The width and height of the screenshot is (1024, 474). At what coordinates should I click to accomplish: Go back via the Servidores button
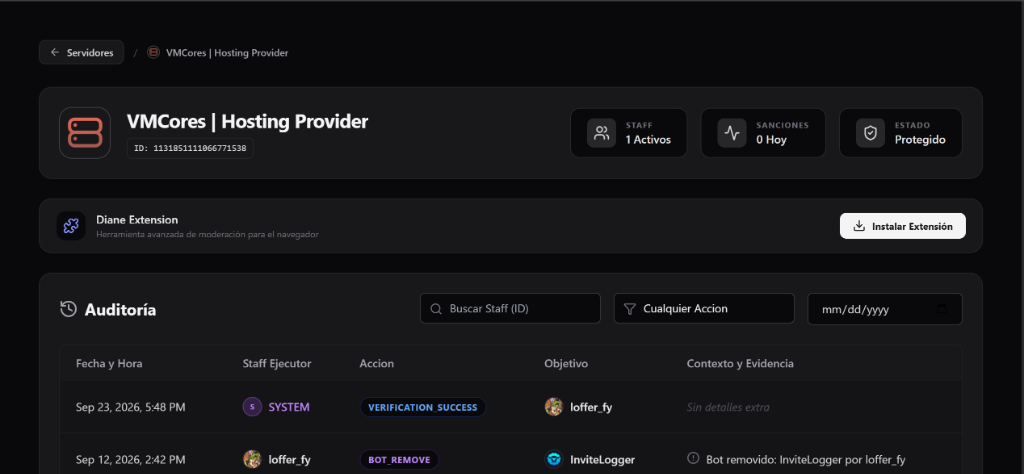coord(82,52)
